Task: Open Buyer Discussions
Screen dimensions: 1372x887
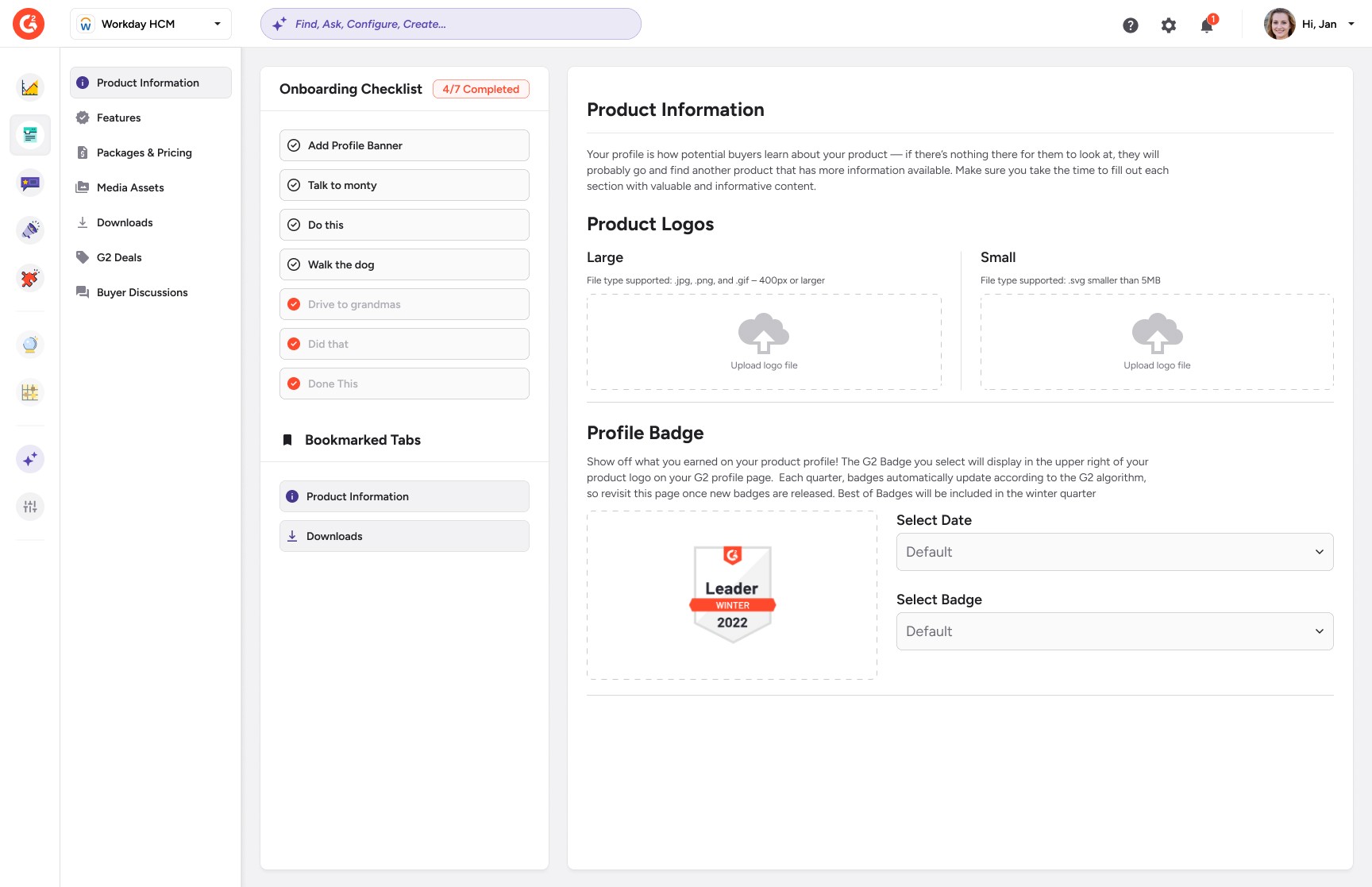Action: coord(151,292)
